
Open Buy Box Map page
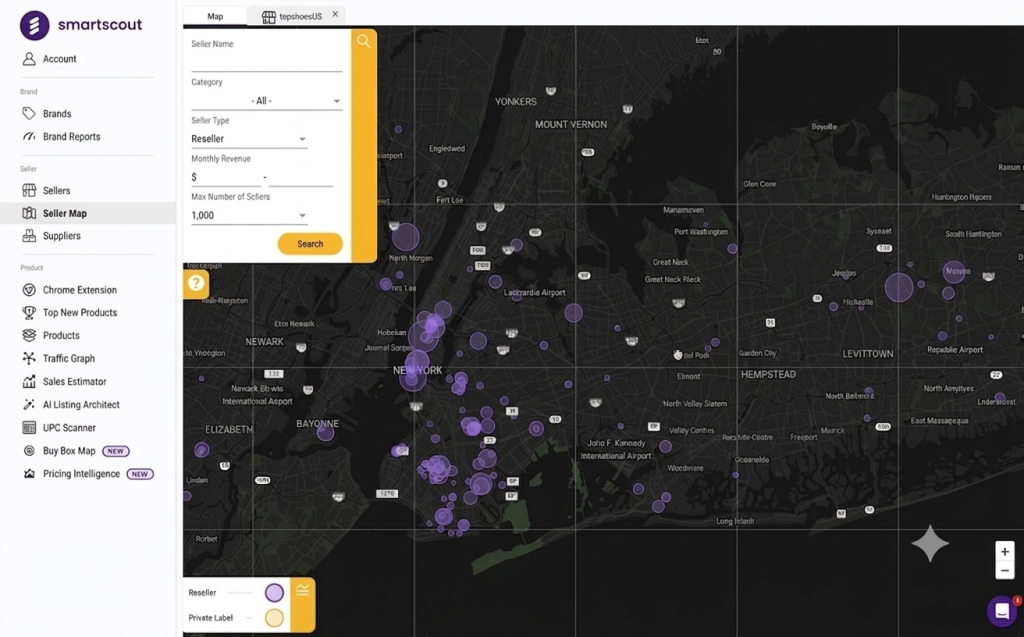69,451
